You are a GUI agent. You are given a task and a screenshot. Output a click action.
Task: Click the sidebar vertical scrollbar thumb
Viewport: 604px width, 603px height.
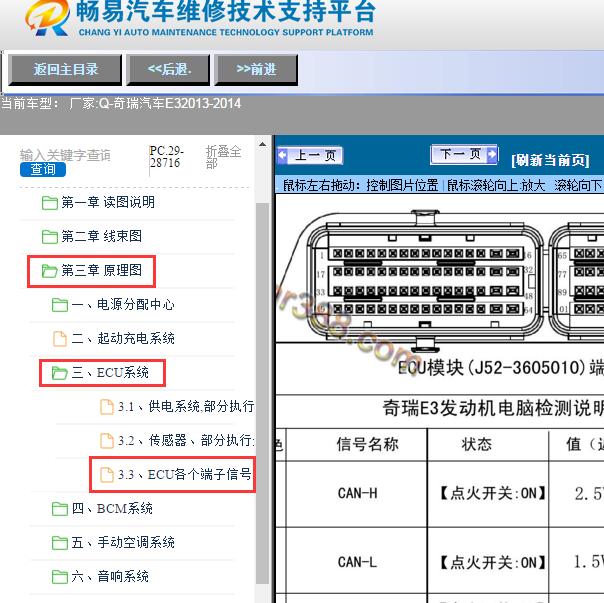coord(262,393)
